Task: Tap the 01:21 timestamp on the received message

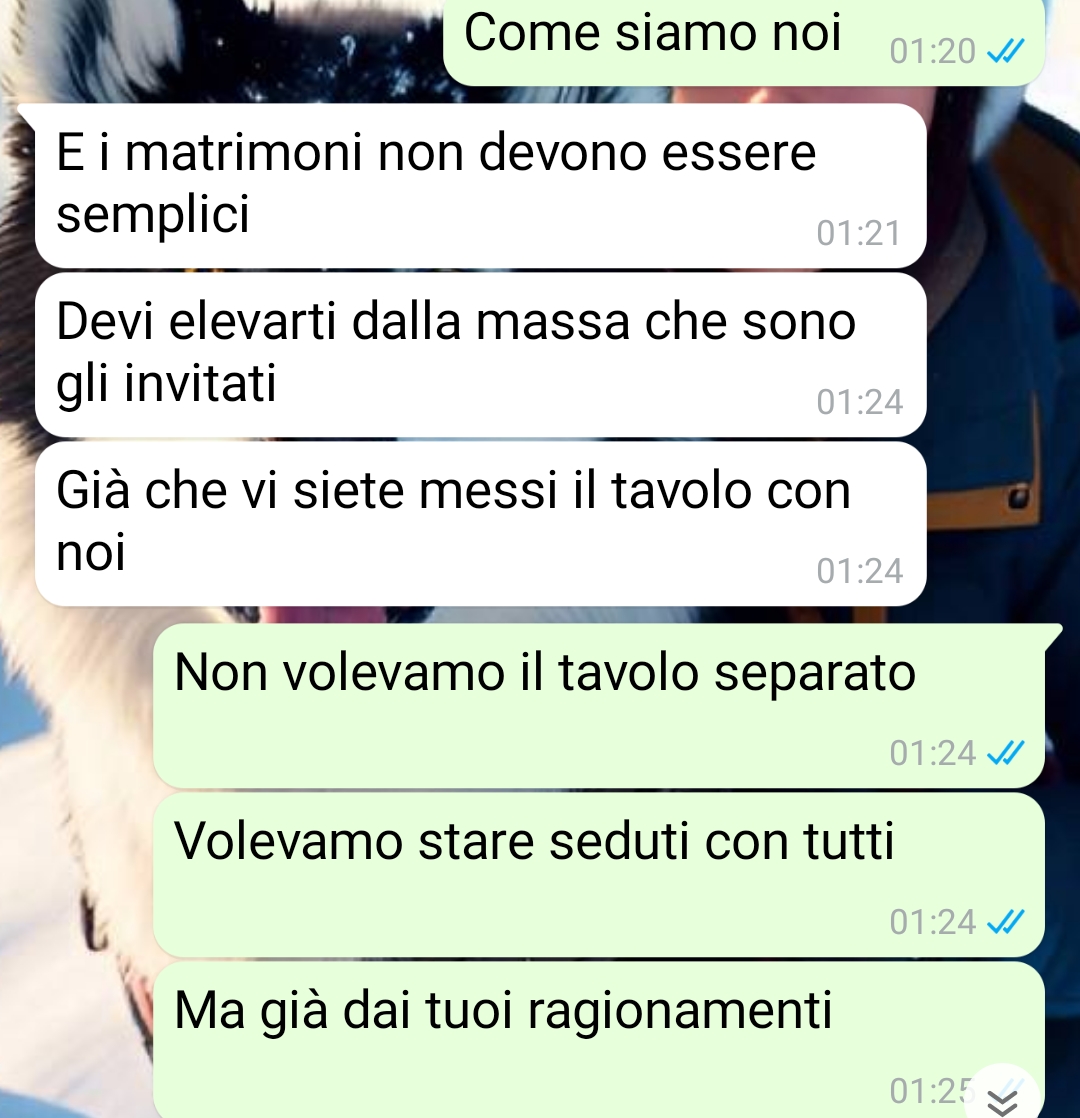Action: point(859,233)
